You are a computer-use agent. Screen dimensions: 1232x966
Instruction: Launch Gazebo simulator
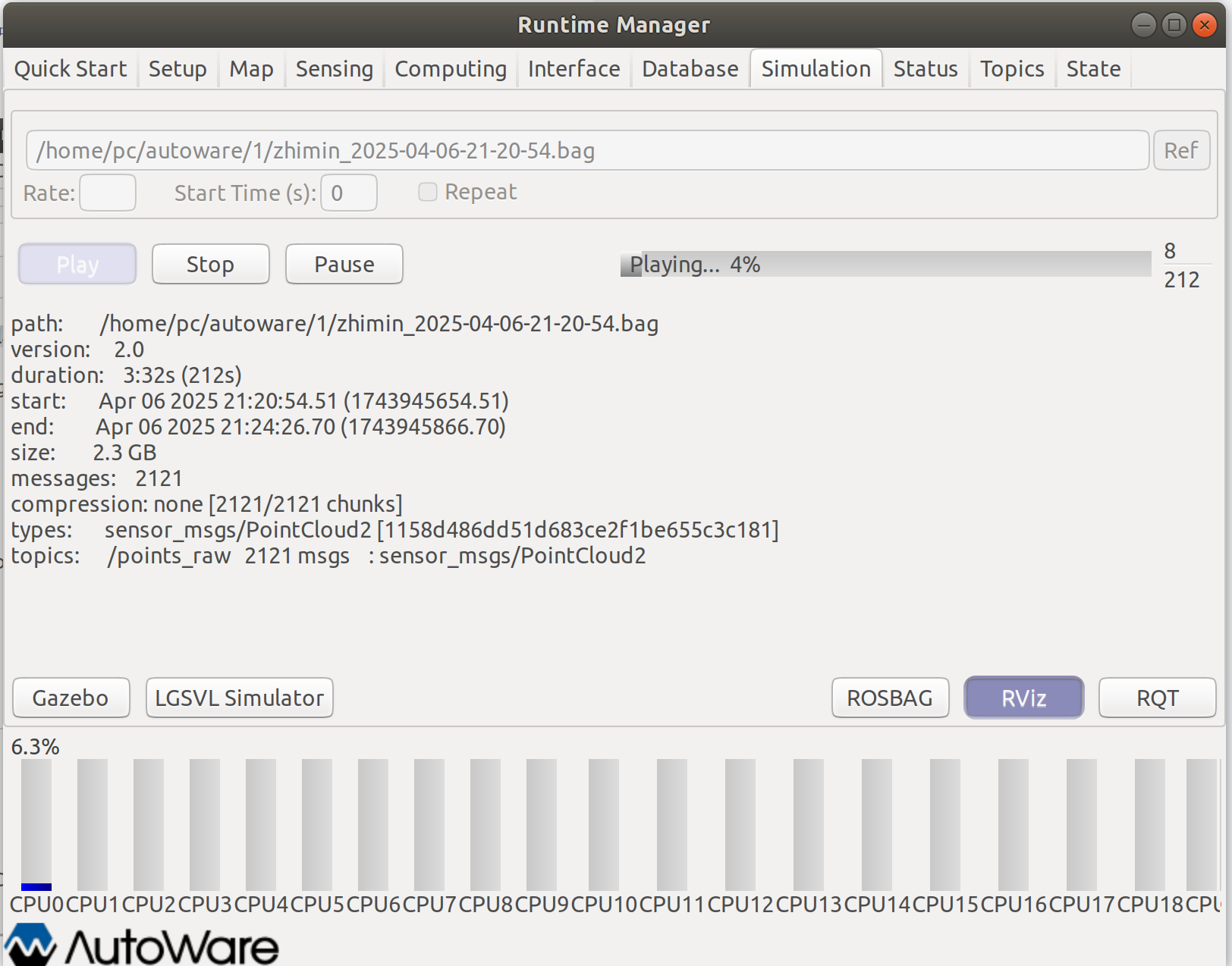pos(71,698)
